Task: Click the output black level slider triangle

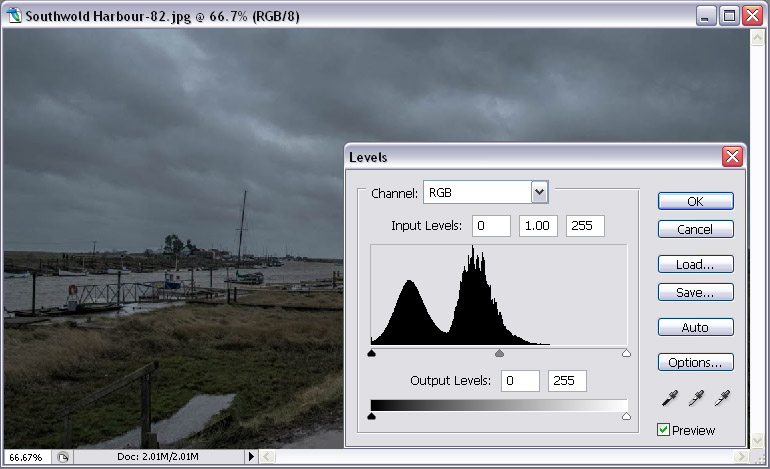Action: (x=372, y=416)
